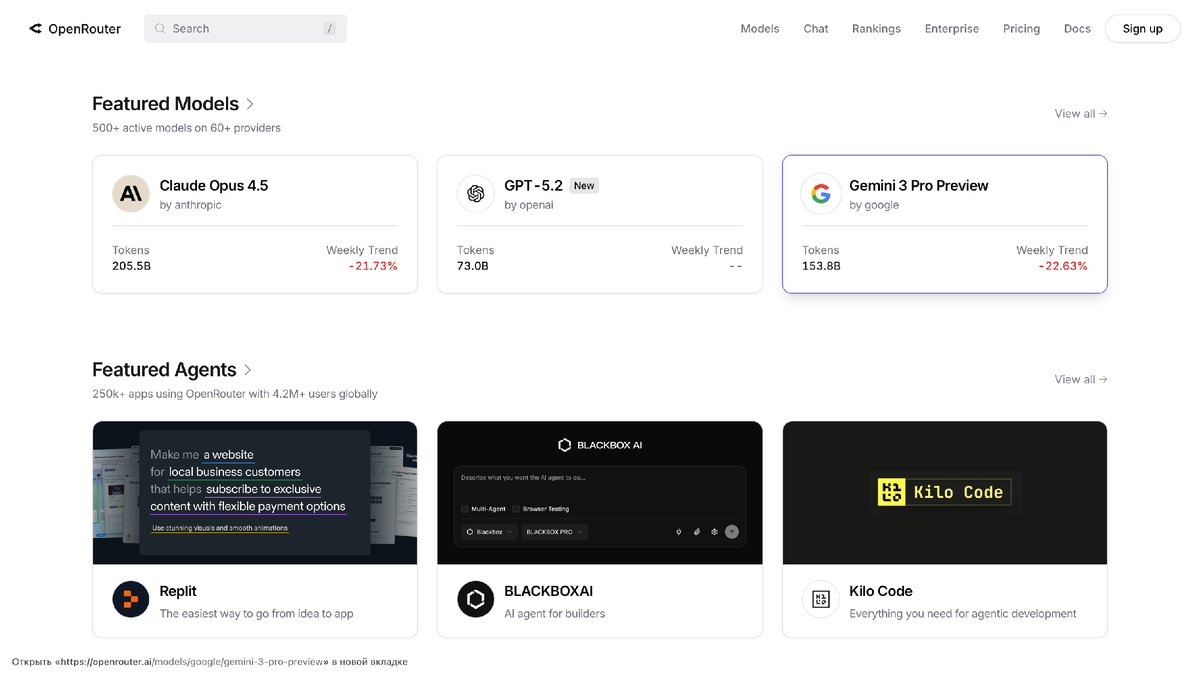The width and height of the screenshot is (1200, 677).
Task: Click the OpenAI logo on GPT-5.2 card
Action: (x=476, y=194)
